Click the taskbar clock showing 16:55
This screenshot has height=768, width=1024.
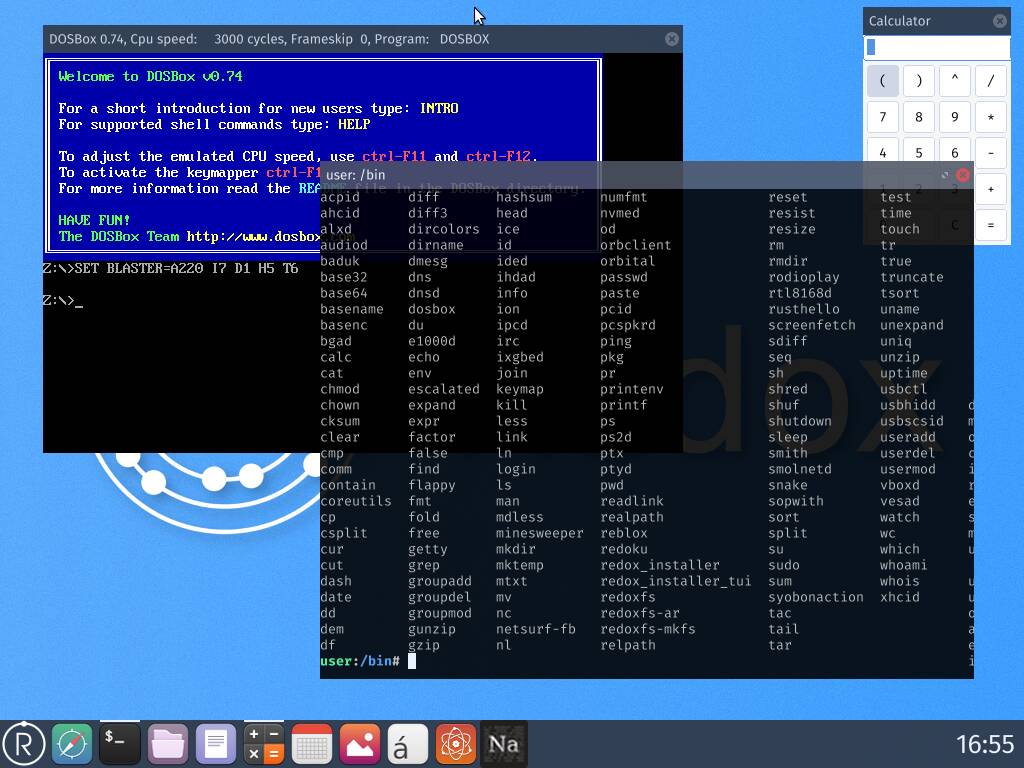click(x=984, y=744)
